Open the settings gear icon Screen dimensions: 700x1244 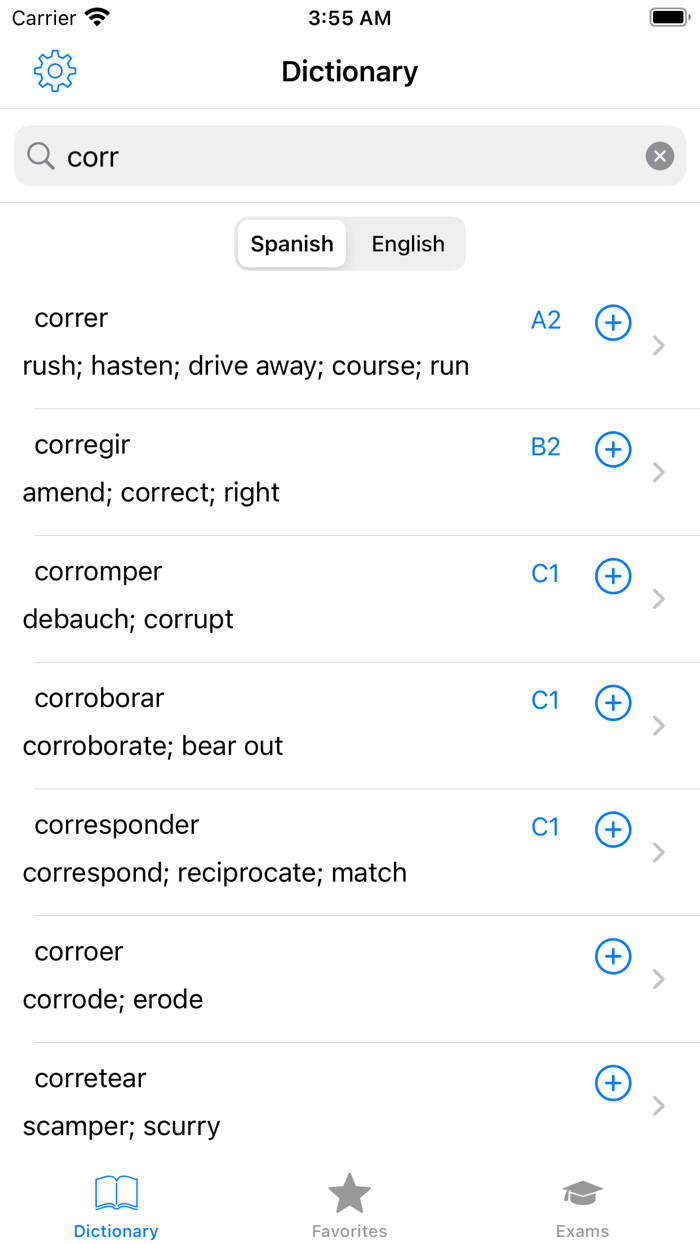pos(55,71)
